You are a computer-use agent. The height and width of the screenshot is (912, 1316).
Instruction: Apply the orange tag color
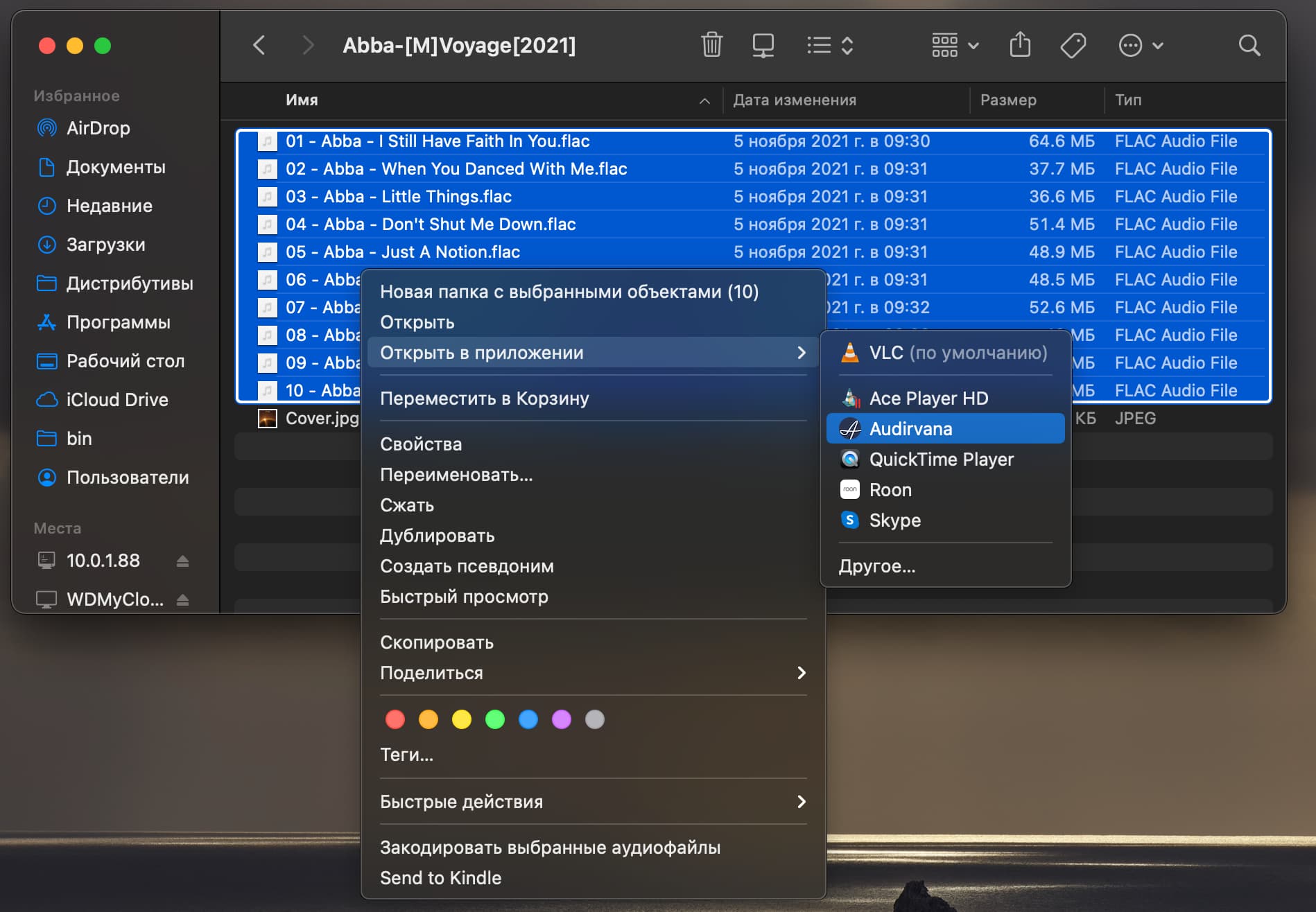tap(428, 719)
